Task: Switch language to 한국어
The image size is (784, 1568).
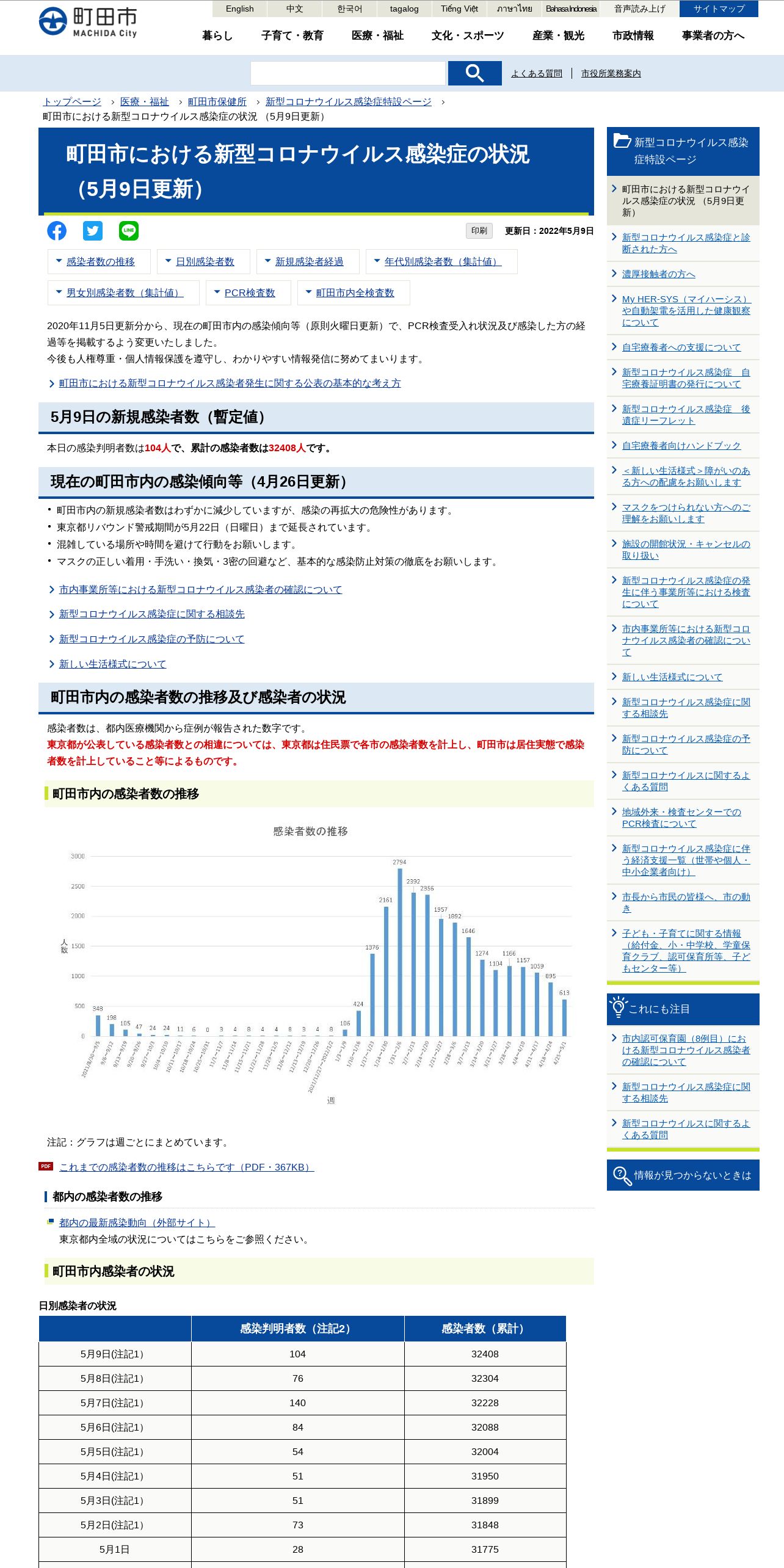Action: (x=349, y=9)
